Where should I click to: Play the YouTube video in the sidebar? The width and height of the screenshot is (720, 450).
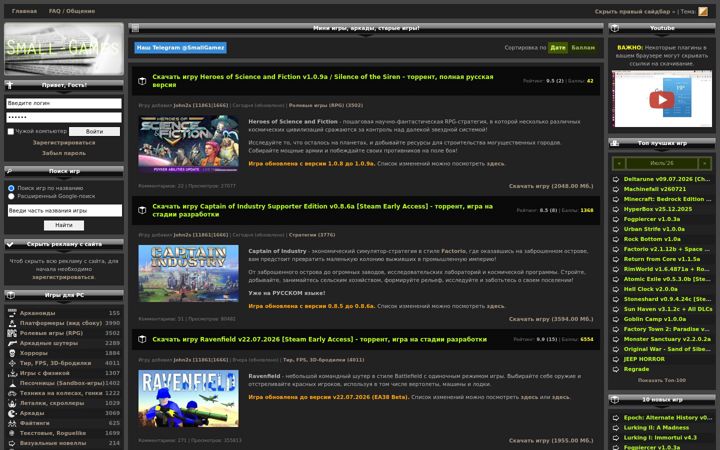point(662,99)
